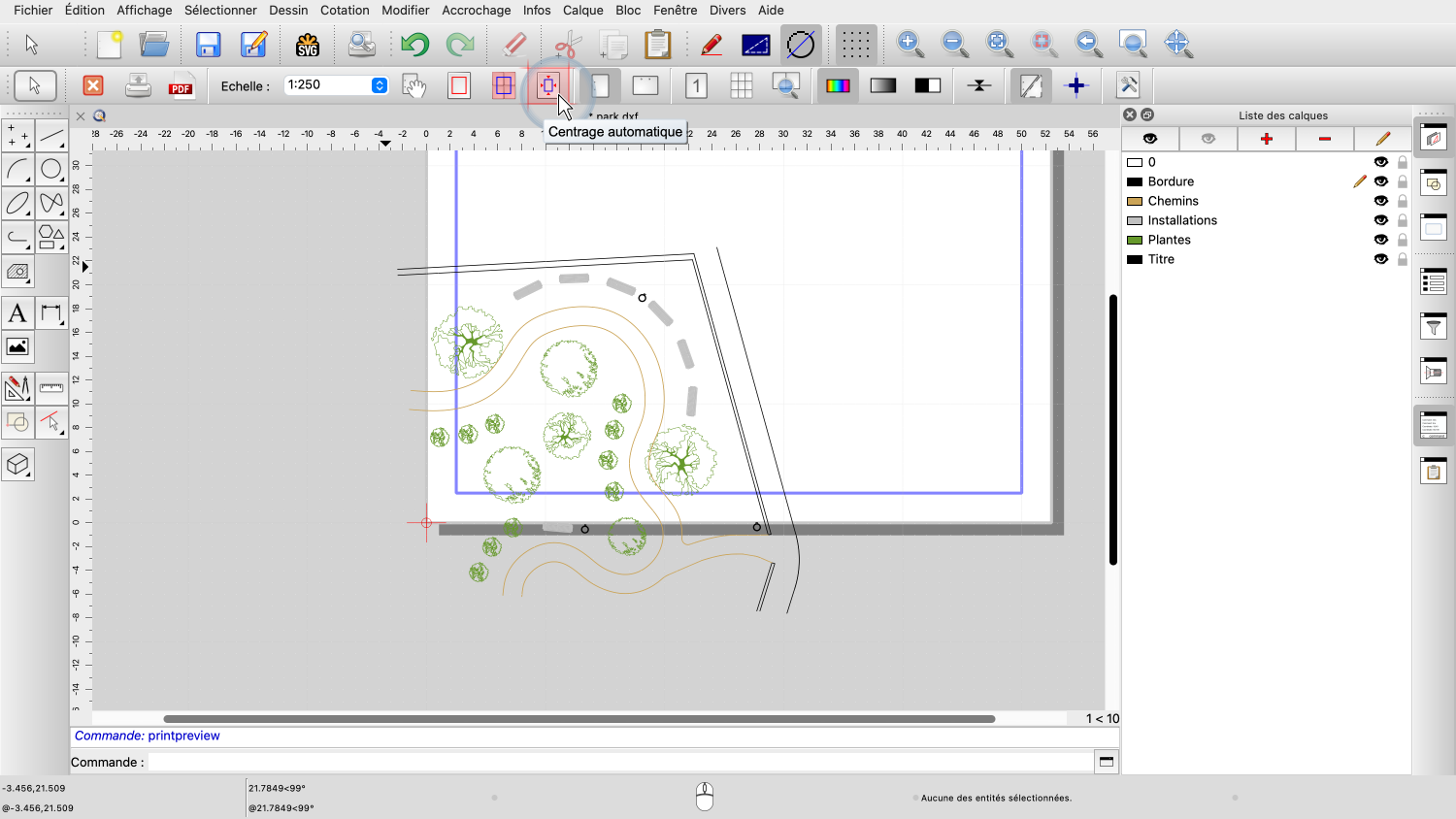Click the PDF export icon
This screenshot has height=819, width=1456.
click(181, 86)
